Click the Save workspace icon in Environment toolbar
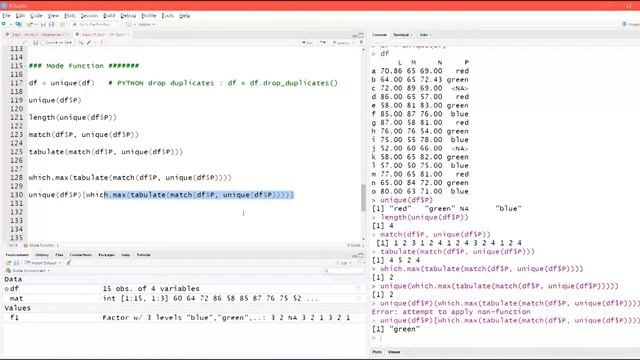This screenshot has height=360, width=640. pos(16,263)
